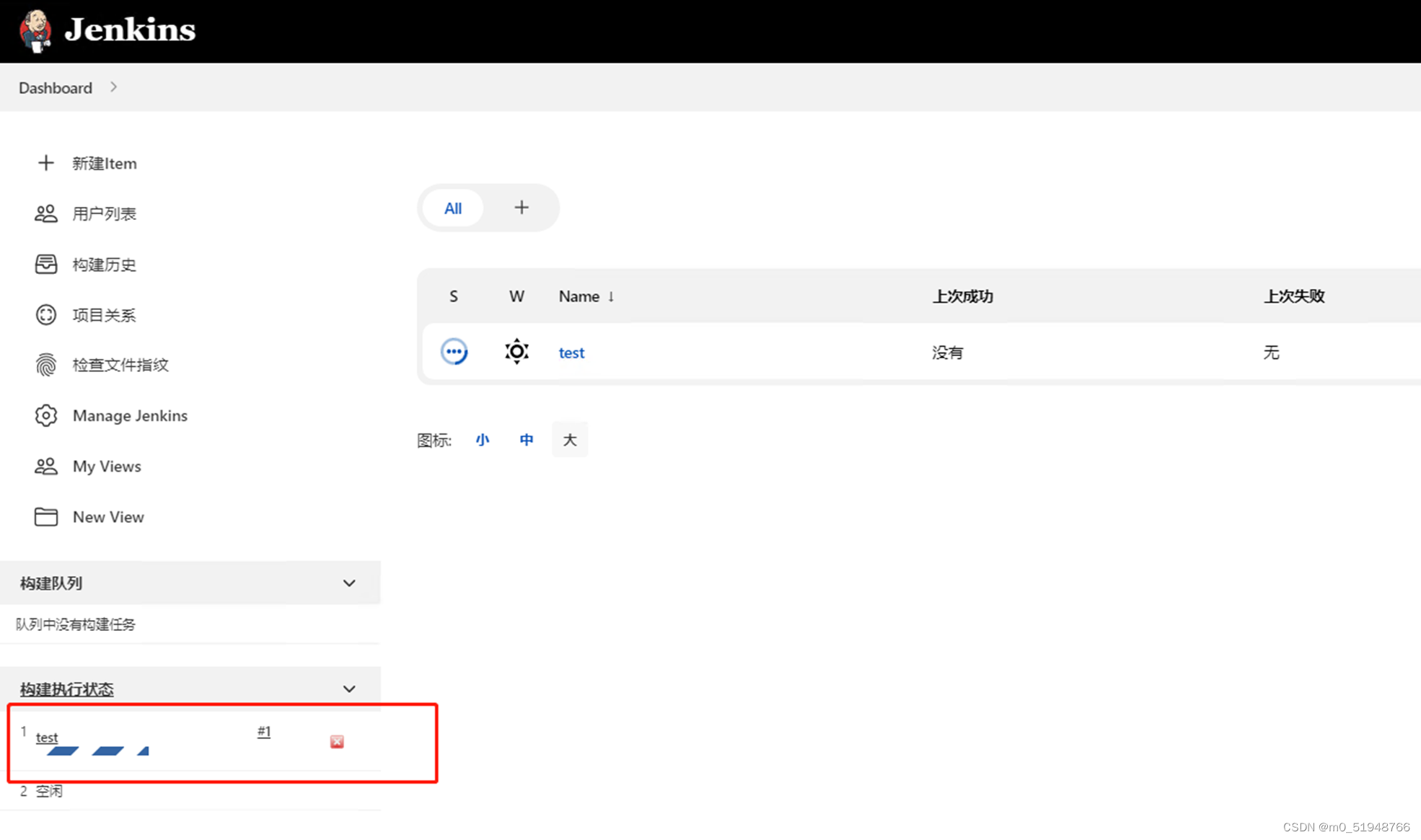Collapse the 构建队列 section
The image size is (1421, 840).
[349, 583]
